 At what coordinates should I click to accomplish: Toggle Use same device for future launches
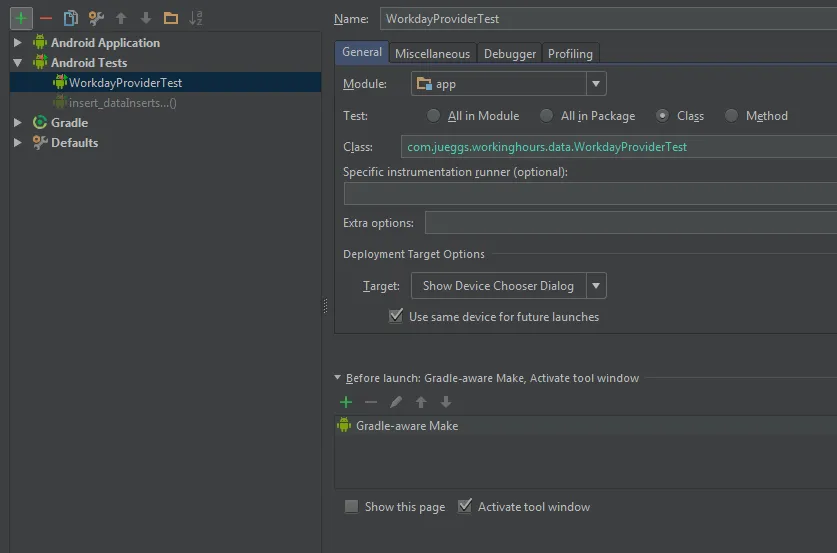(x=396, y=316)
